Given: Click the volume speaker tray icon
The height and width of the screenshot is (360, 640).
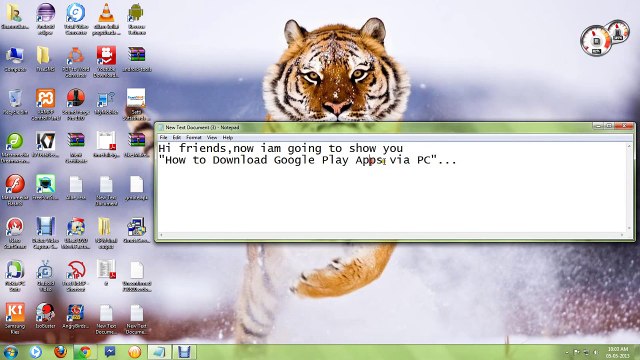Looking at the screenshot, I should point(595,352).
